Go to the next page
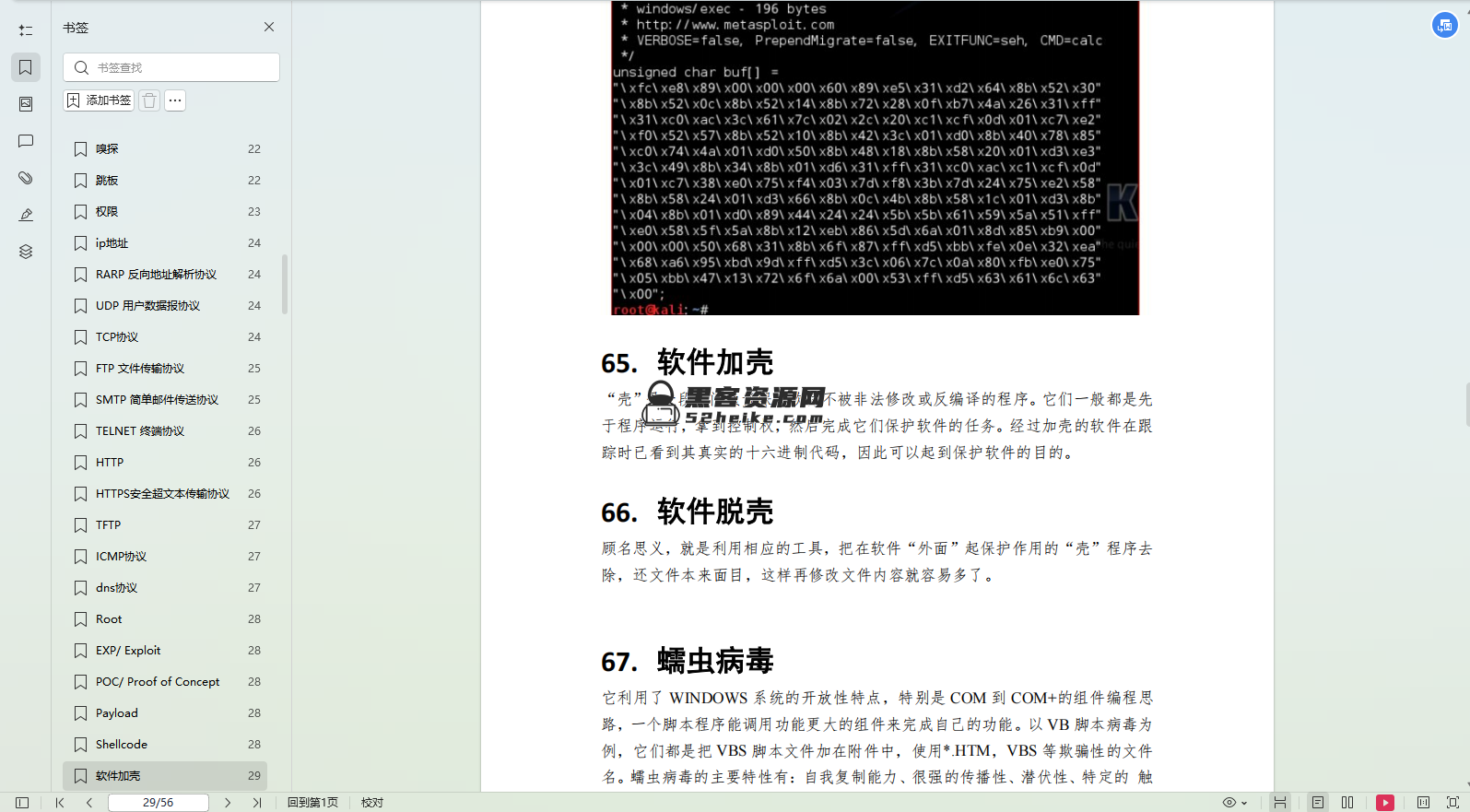 pos(228,803)
